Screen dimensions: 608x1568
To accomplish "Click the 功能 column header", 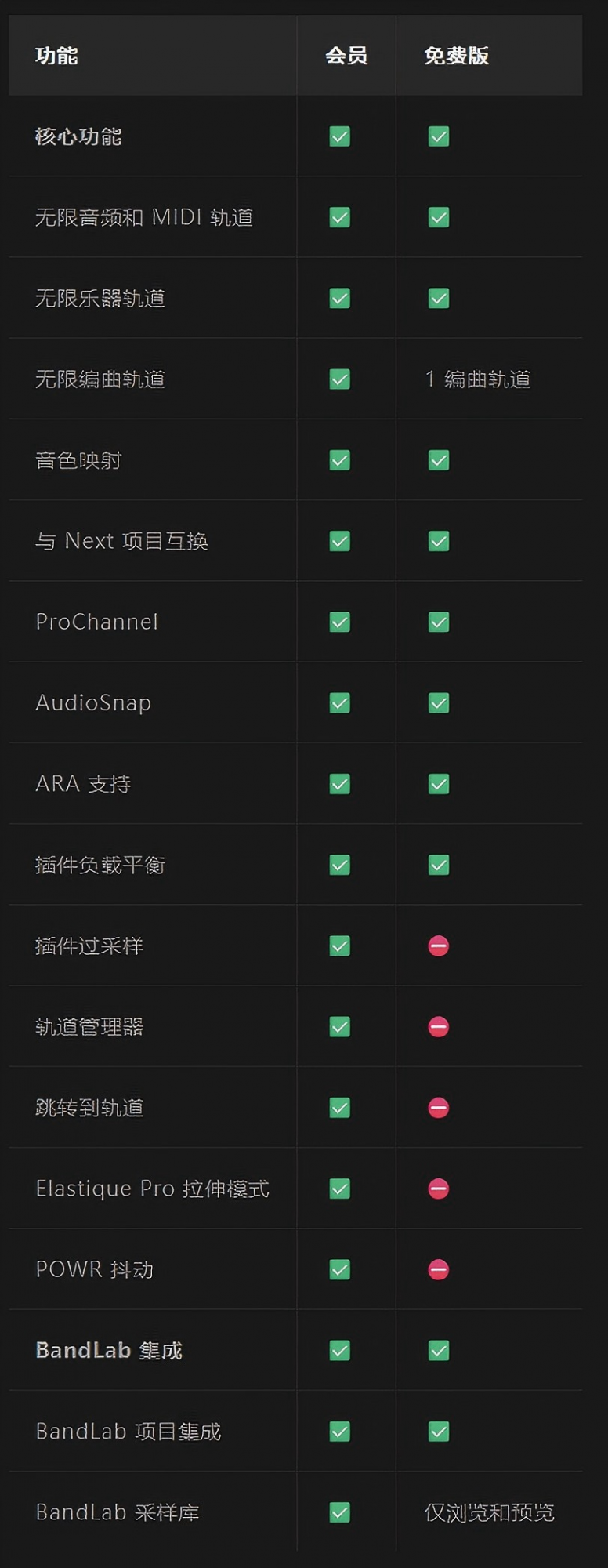I will [56, 56].
